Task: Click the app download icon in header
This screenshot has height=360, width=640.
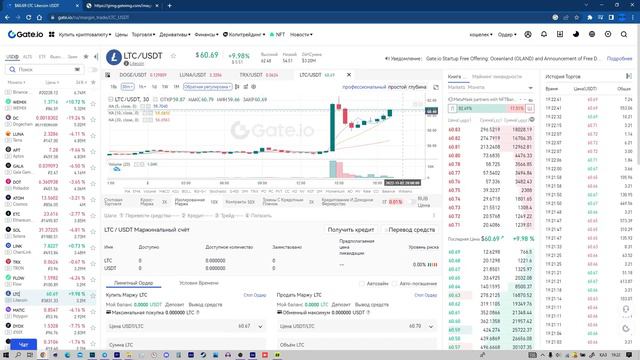Action: click(x=560, y=35)
